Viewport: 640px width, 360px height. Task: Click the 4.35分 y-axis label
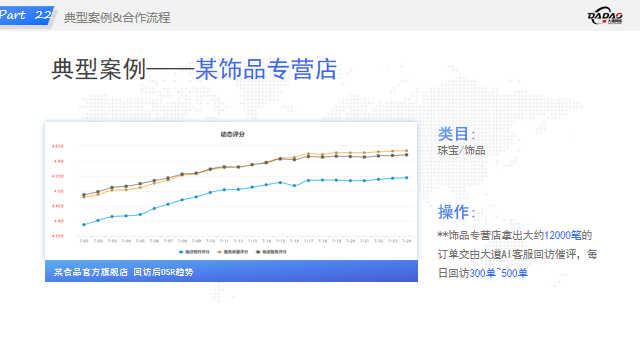(58, 236)
